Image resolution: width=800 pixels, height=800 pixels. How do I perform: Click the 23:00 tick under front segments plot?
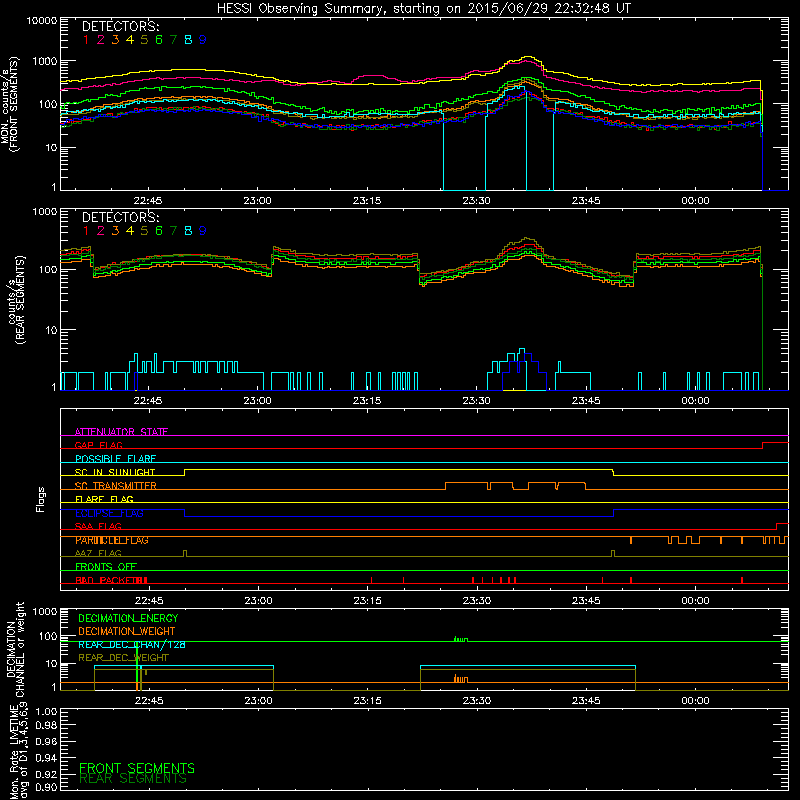coord(258,201)
